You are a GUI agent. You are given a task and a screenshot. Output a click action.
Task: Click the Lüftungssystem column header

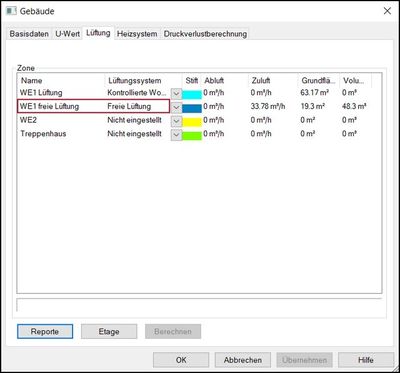pyautogui.click(x=143, y=81)
